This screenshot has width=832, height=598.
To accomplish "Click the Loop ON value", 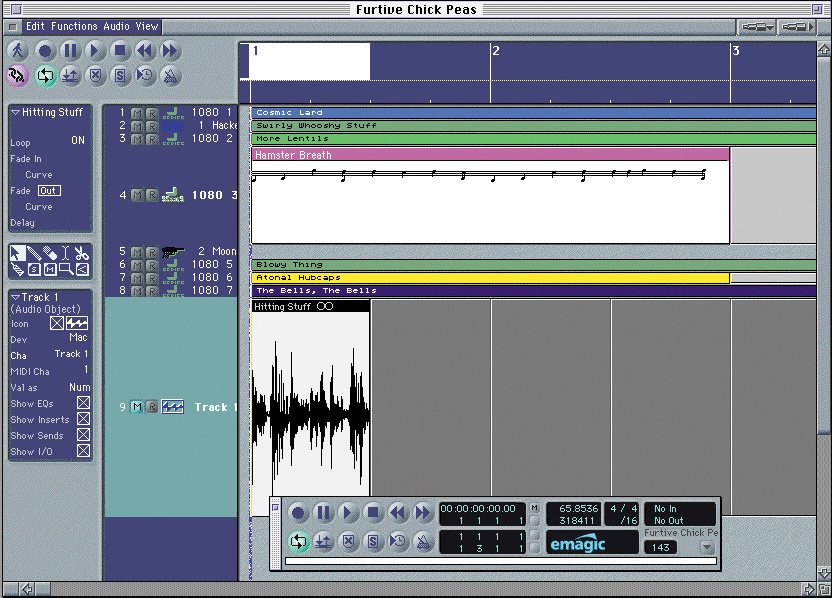I will pos(77,142).
